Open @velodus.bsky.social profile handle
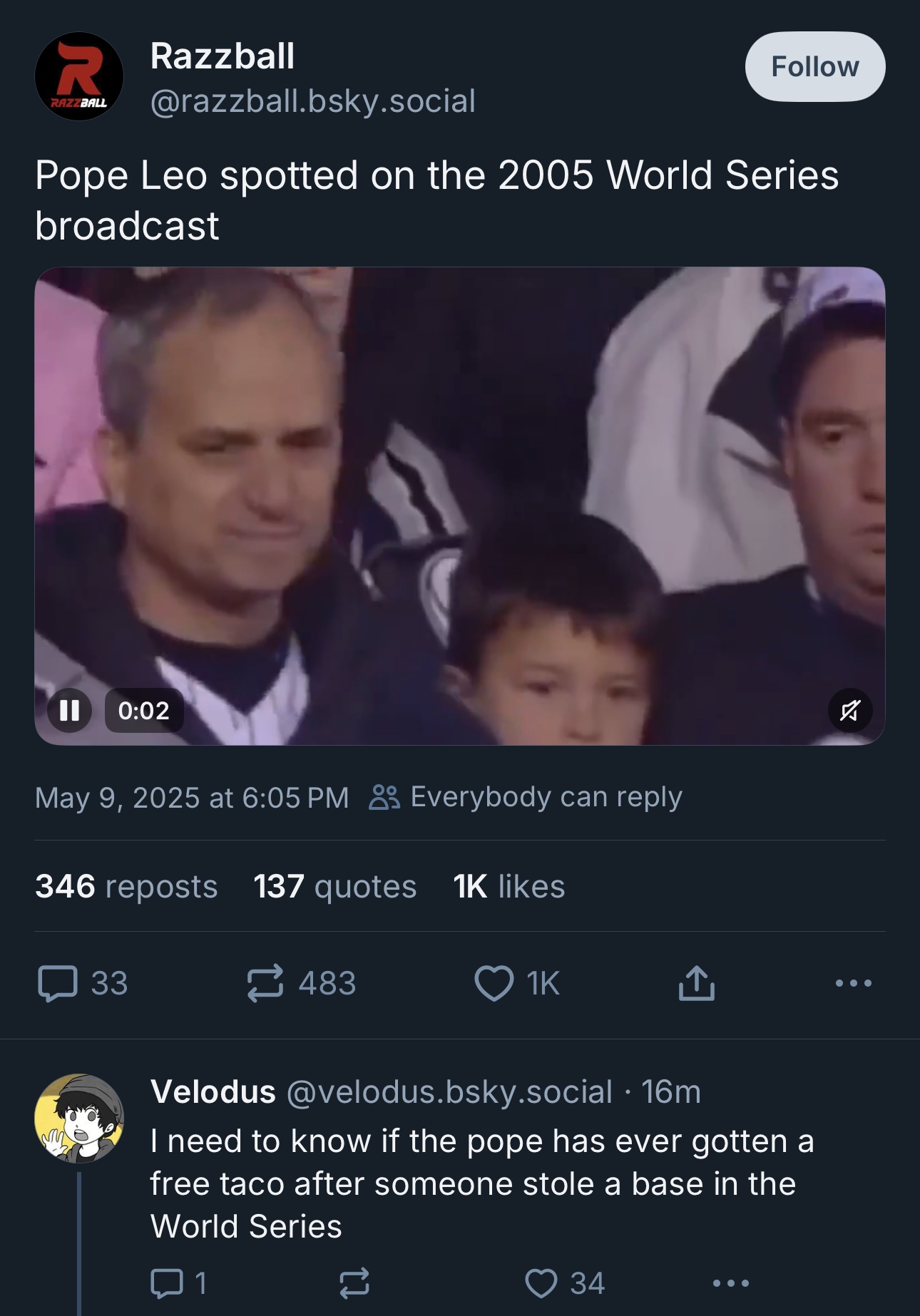The width and height of the screenshot is (920, 1316). pos(449,1091)
